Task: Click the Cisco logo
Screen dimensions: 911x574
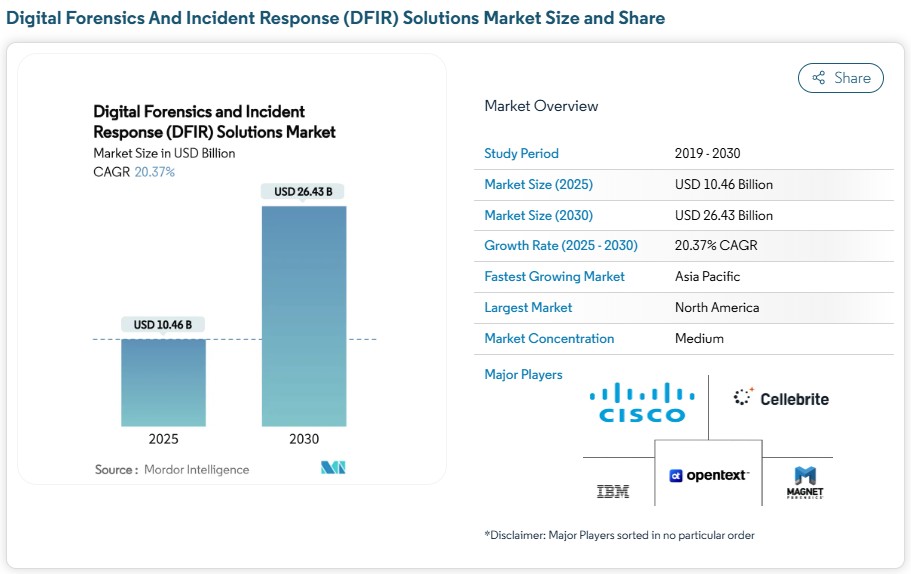Action: coord(641,402)
